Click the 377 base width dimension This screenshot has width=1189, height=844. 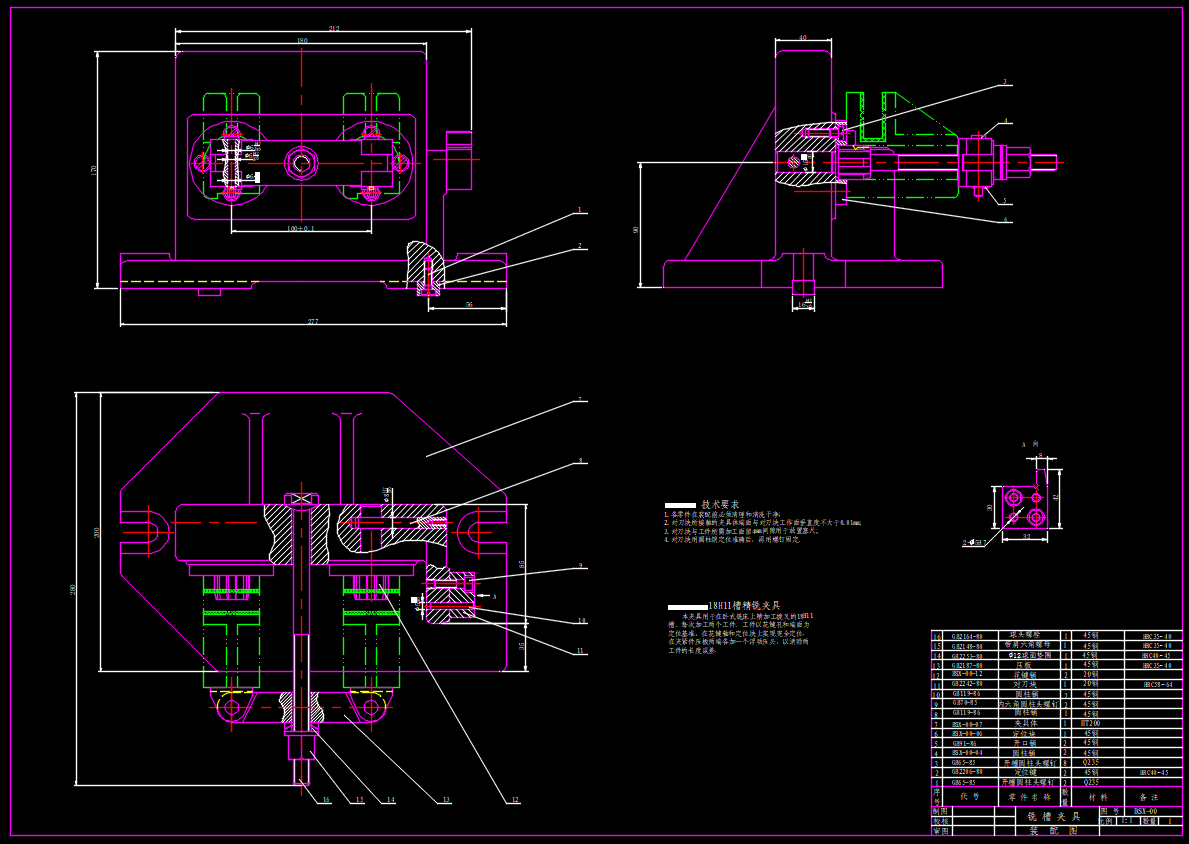[x=312, y=322]
